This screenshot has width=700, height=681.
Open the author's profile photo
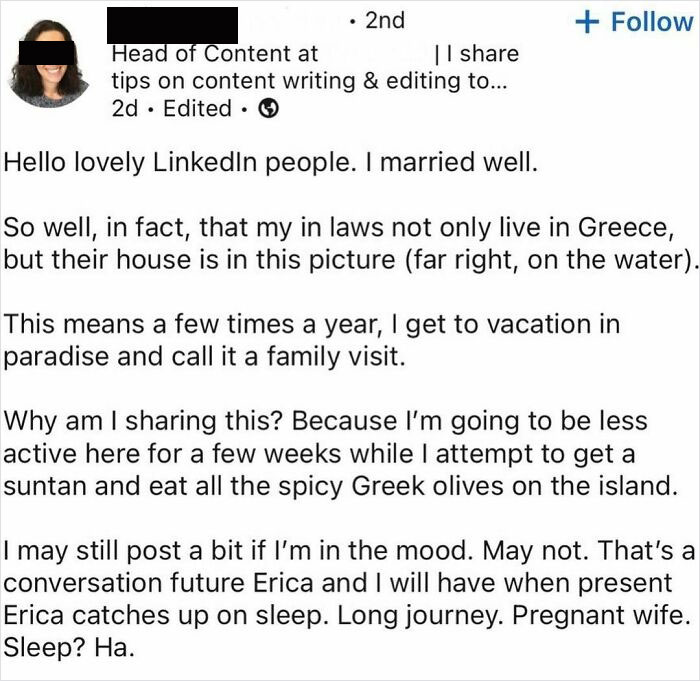point(49,63)
